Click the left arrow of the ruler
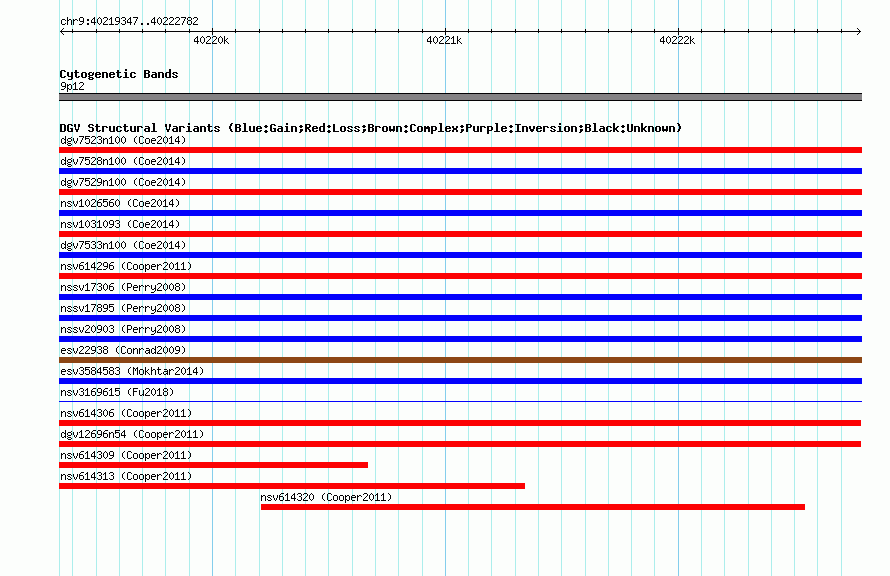 (62, 31)
